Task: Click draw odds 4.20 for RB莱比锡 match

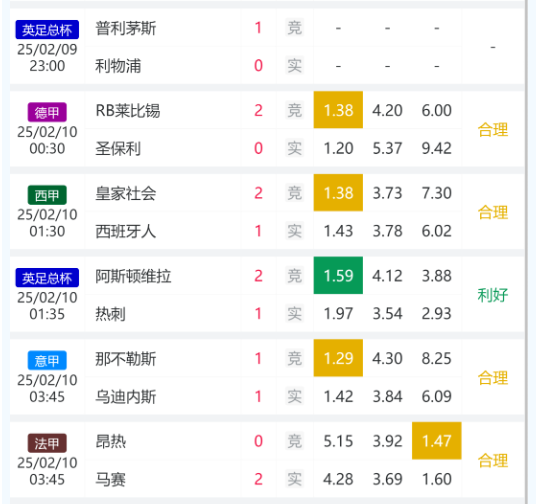Action: pos(388,111)
